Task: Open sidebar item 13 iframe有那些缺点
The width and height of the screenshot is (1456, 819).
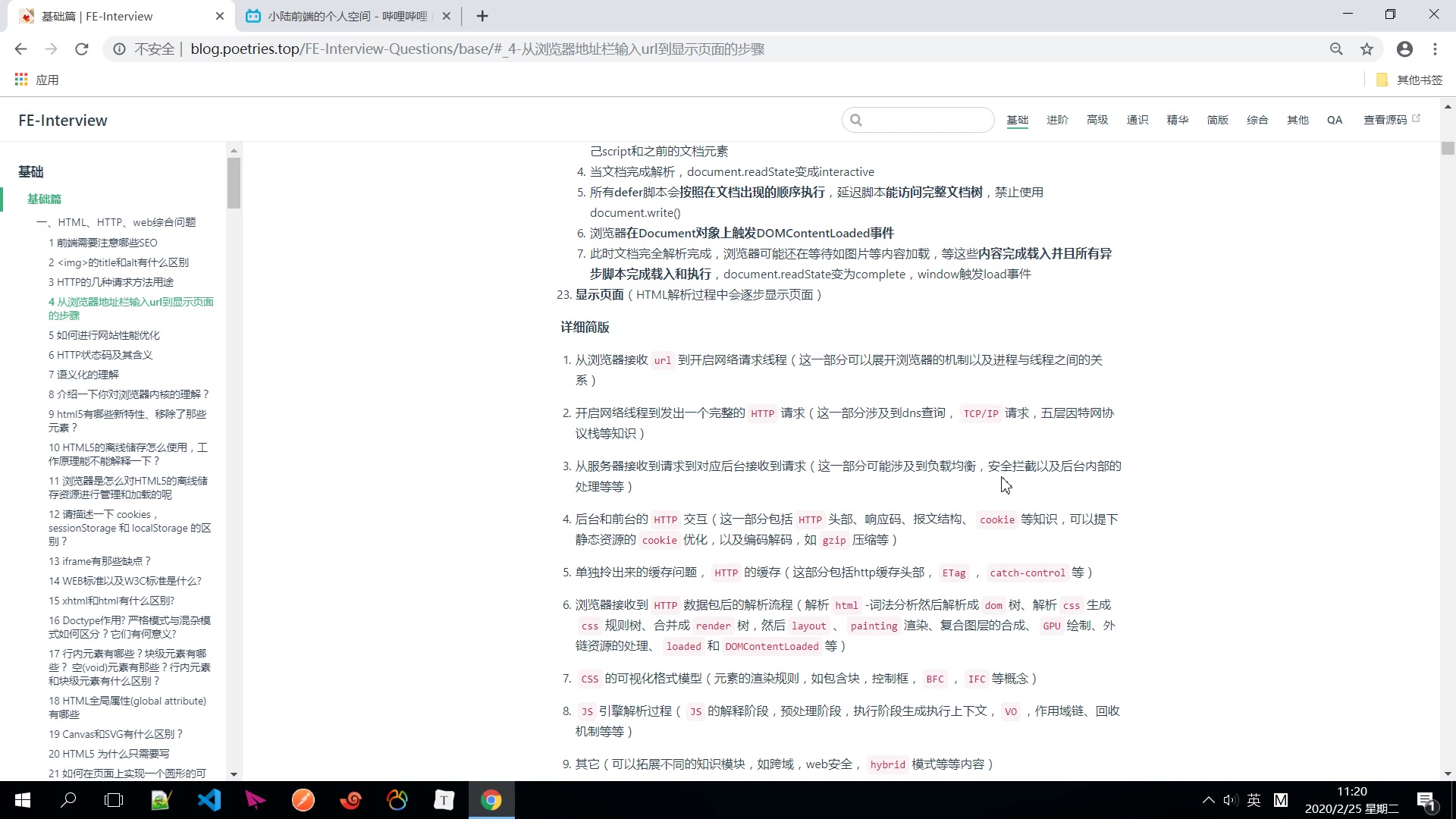Action: click(x=100, y=561)
